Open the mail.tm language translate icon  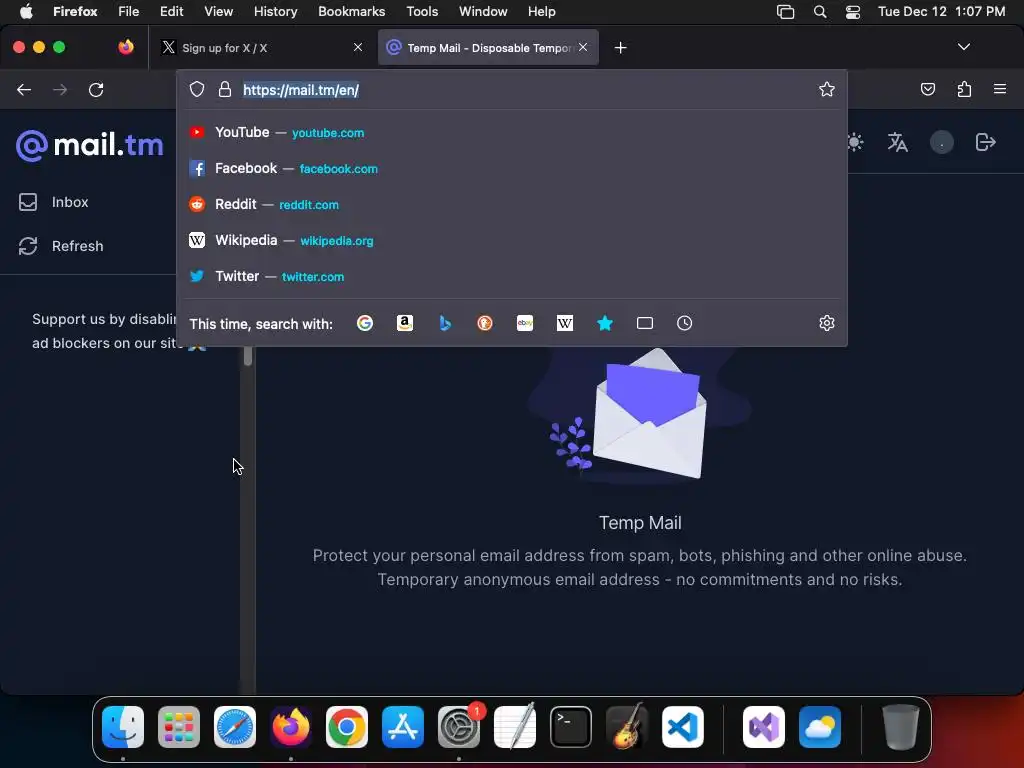[897, 142]
